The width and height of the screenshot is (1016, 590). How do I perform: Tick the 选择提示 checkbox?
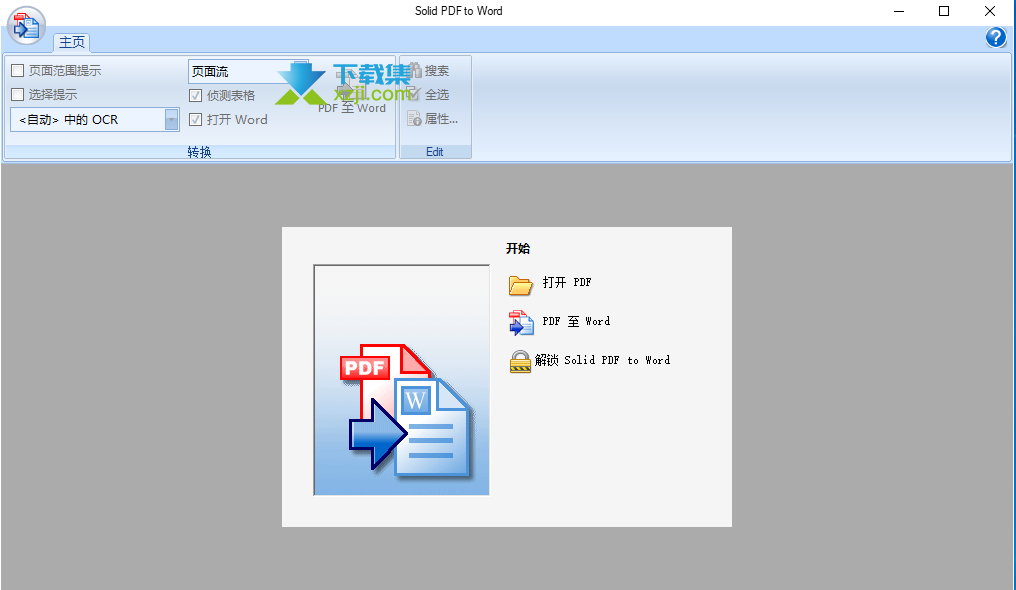[17, 95]
